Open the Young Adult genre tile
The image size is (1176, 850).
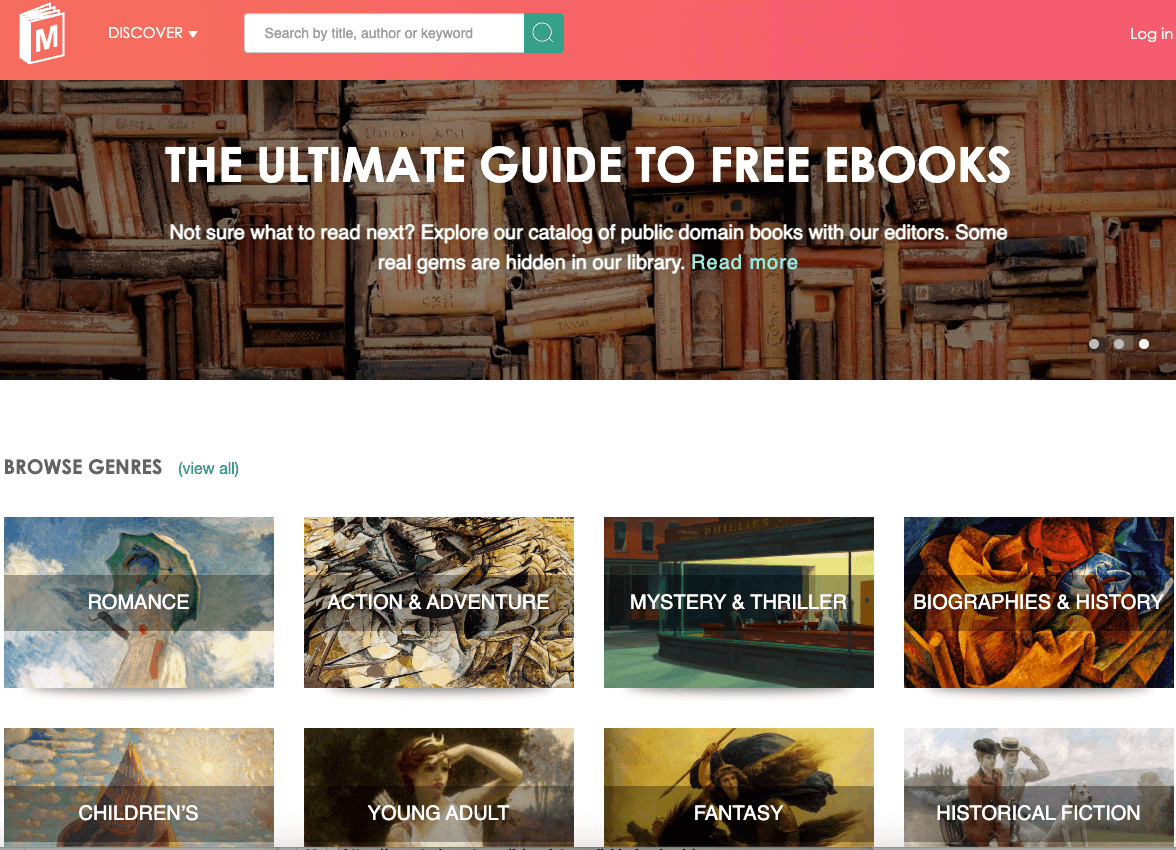(x=439, y=788)
